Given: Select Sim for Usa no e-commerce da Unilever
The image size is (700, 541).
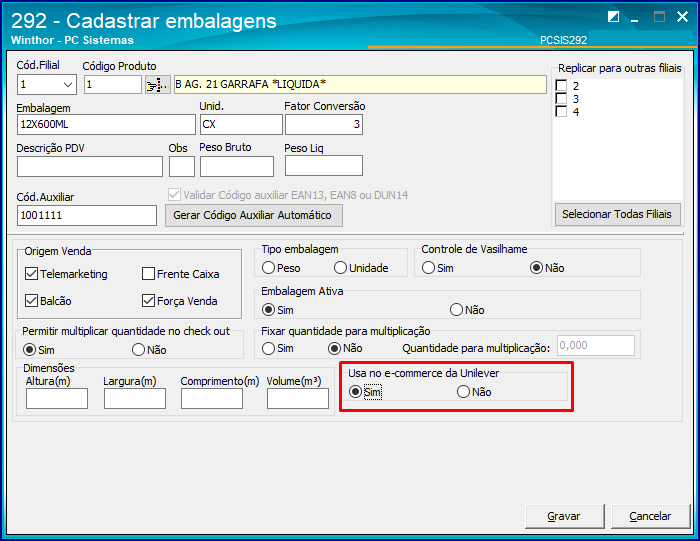Looking at the screenshot, I should [355, 392].
